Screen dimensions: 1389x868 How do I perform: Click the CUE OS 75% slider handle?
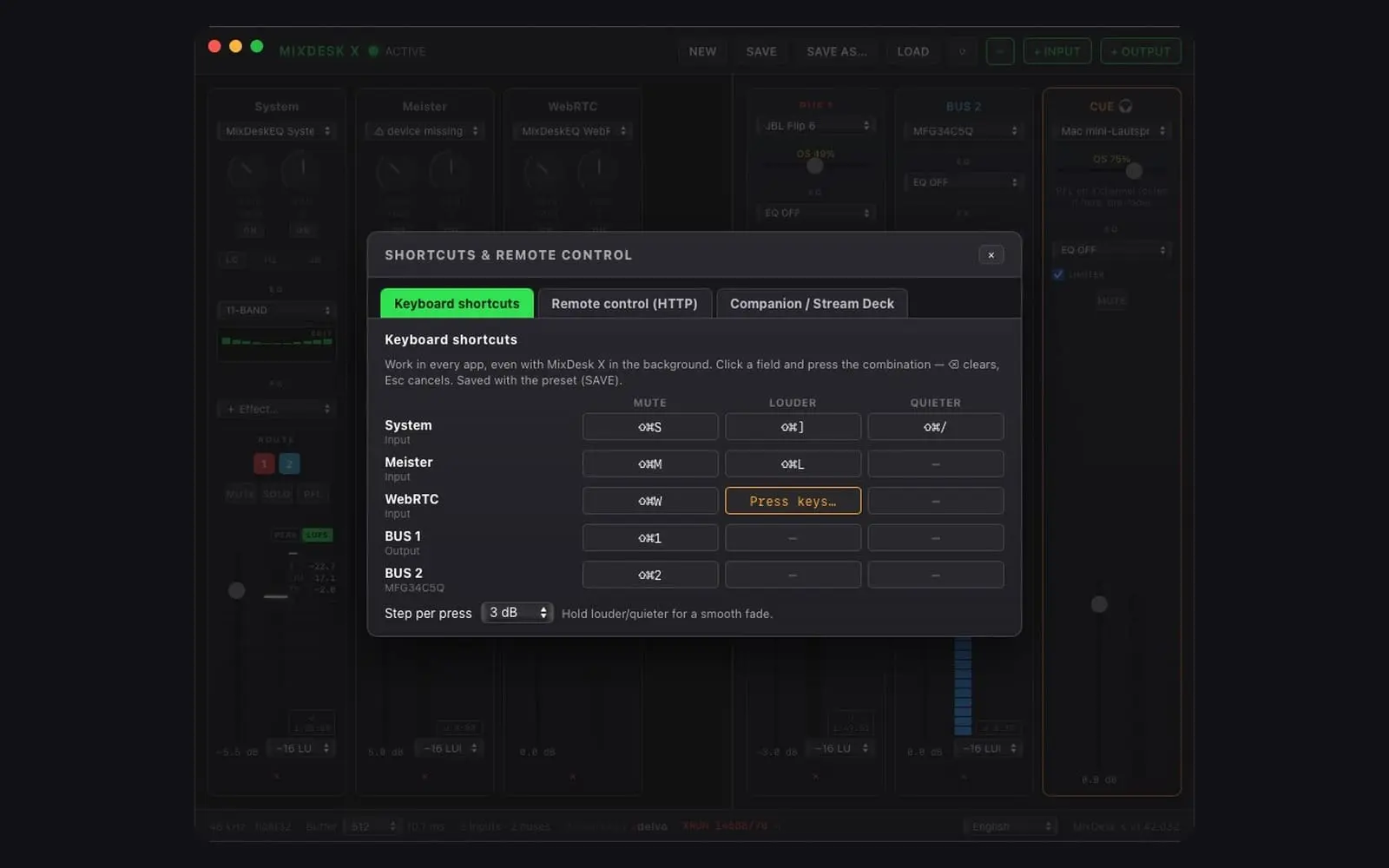1134,171
